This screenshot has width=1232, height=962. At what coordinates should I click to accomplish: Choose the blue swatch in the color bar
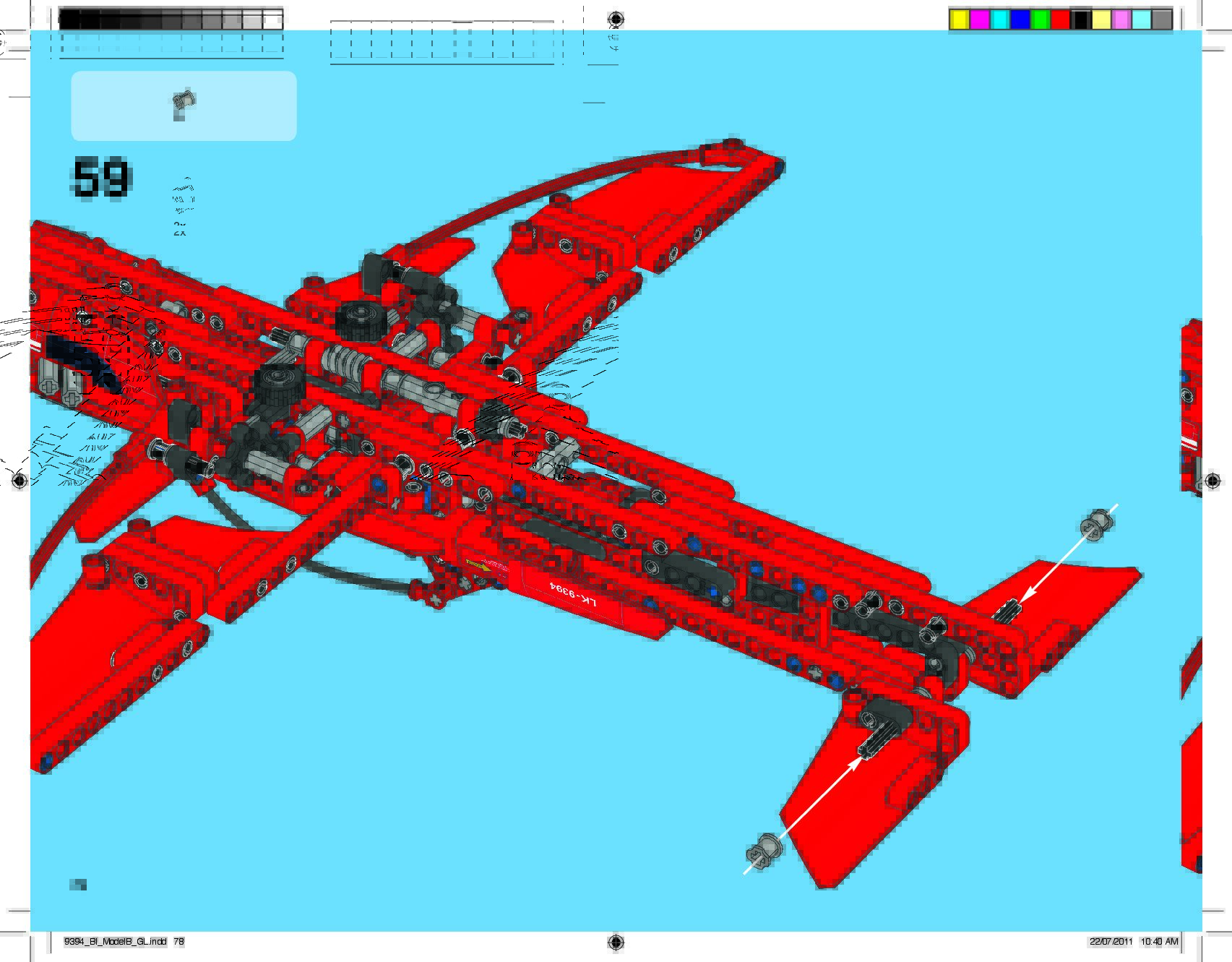tap(1020, 20)
